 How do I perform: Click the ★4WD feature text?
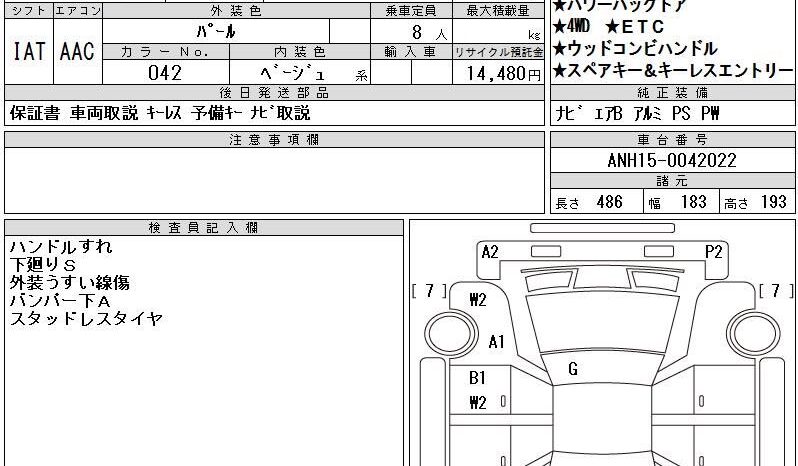pos(571,26)
